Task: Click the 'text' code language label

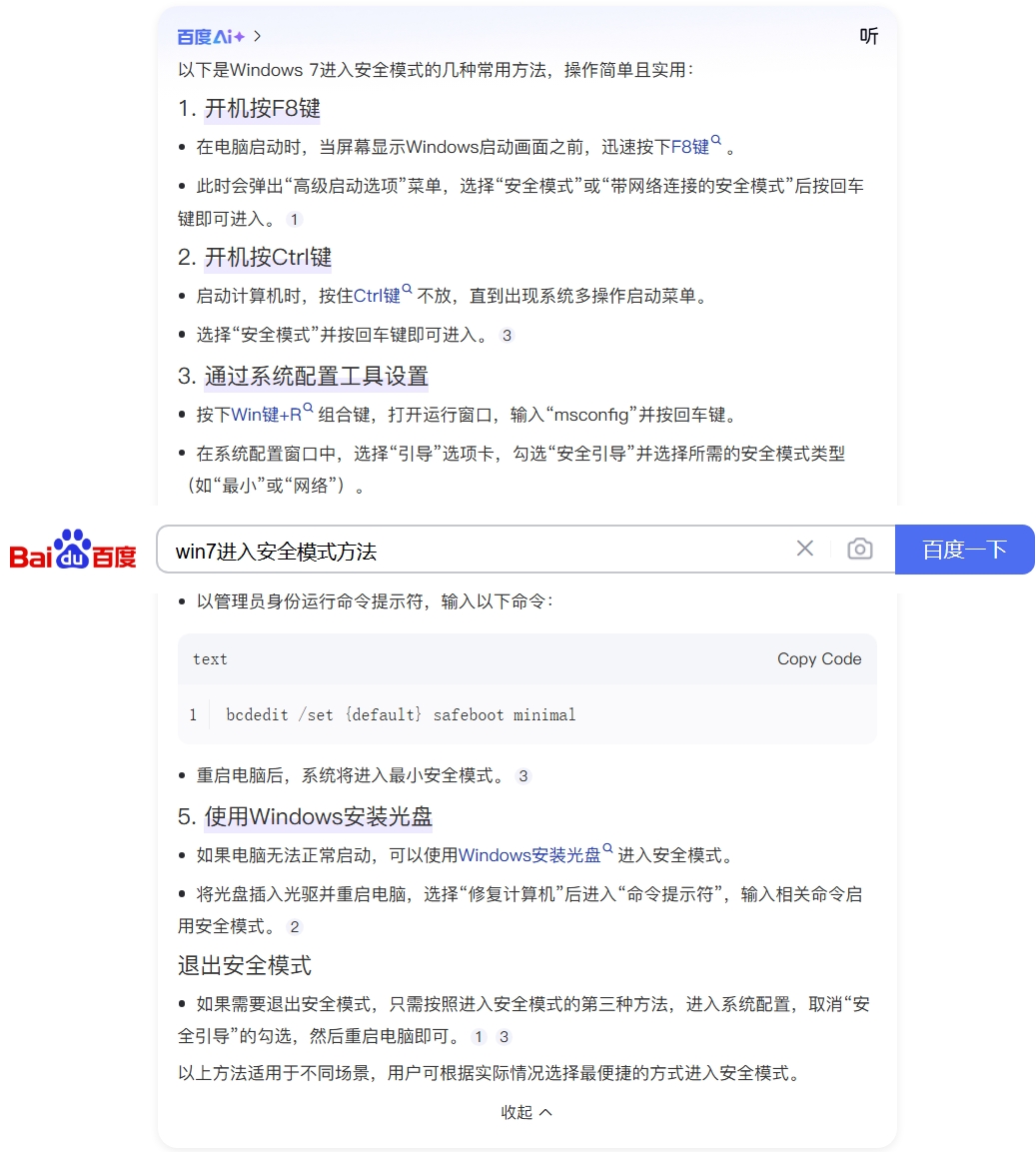Action: tap(210, 659)
